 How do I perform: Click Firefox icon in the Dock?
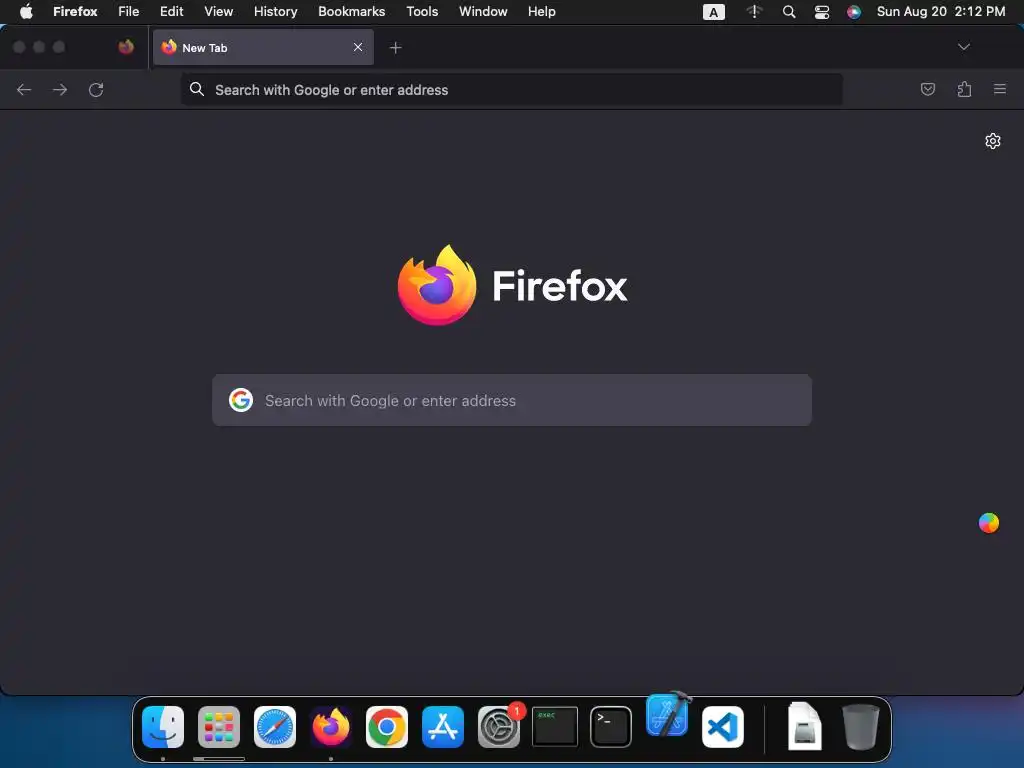(331, 727)
